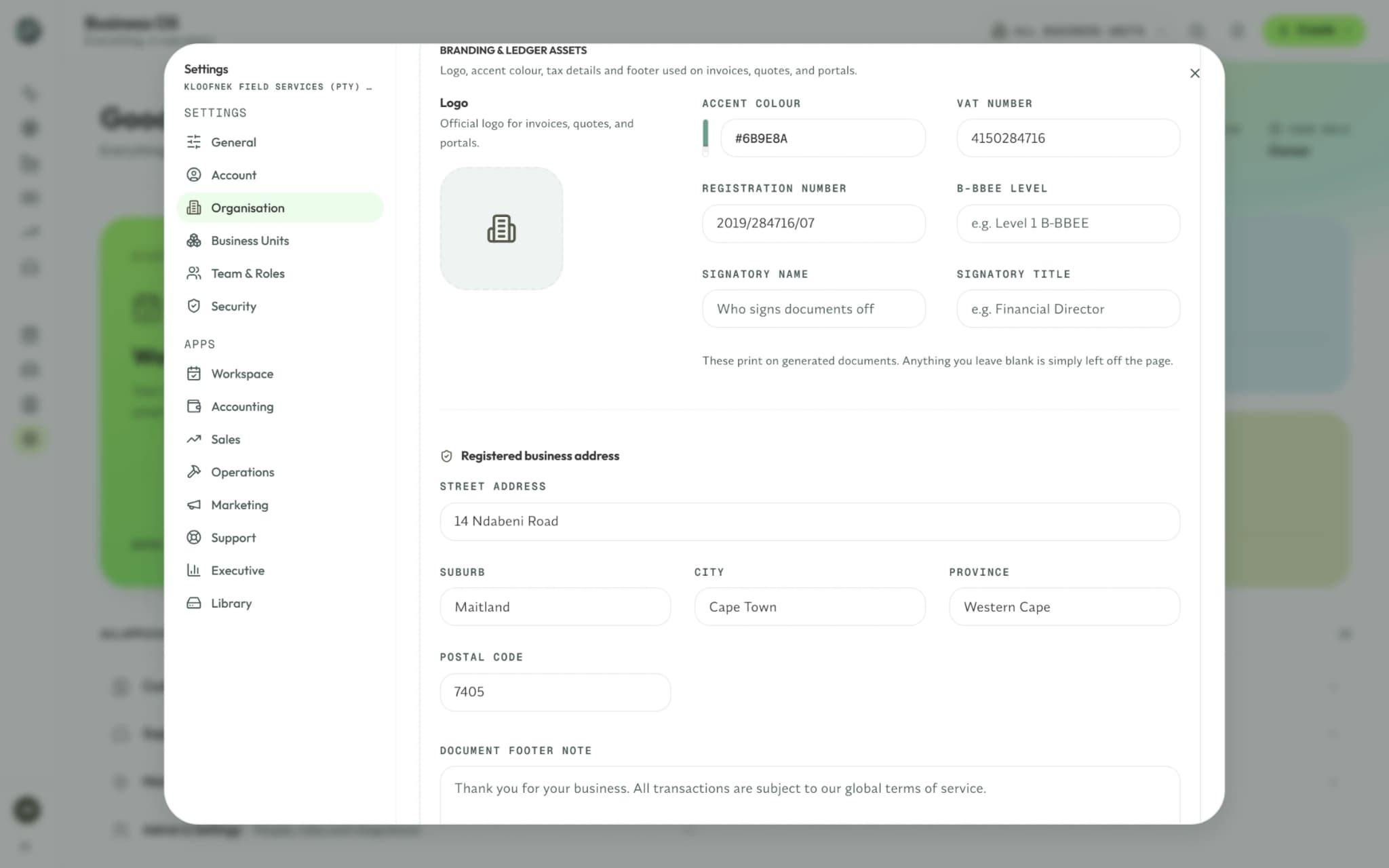Upload logo via the building placeholder
1389x868 pixels.
(501, 229)
